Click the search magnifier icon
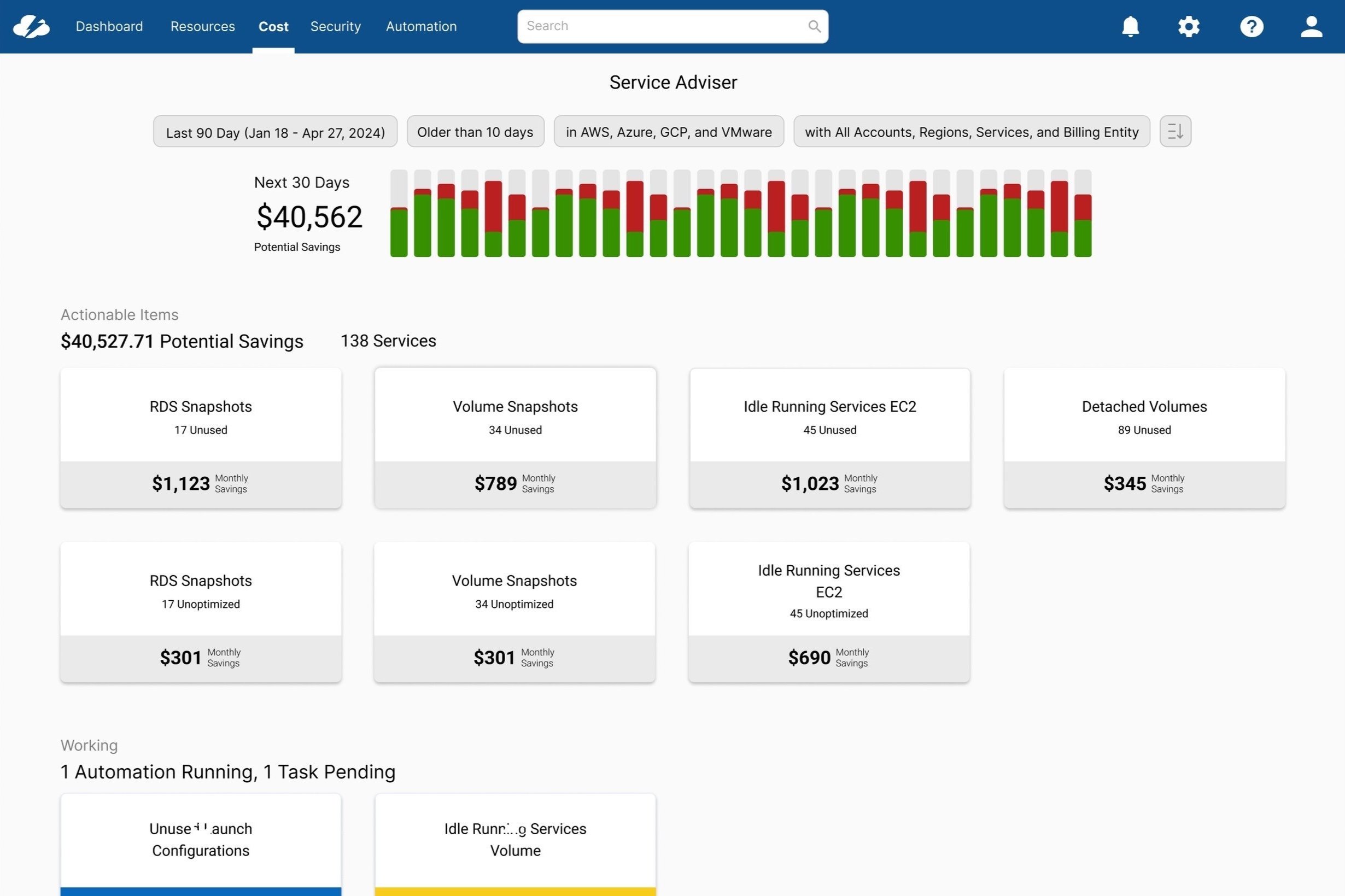The image size is (1345, 896). (x=814, y=26)
